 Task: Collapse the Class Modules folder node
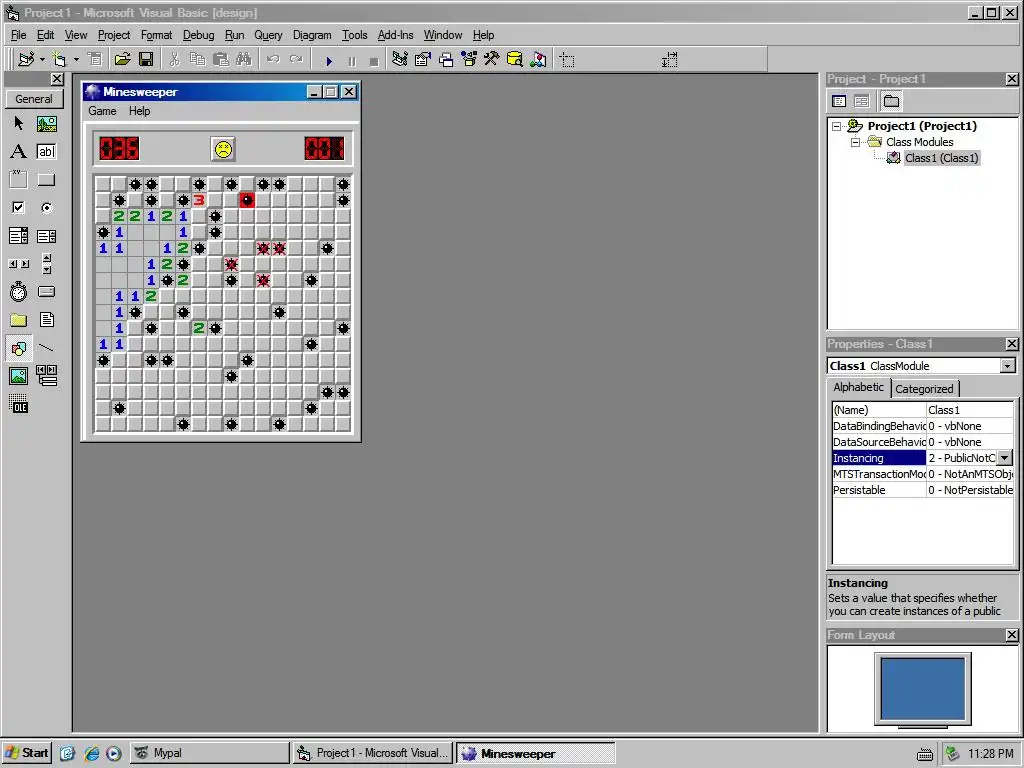(x=855, y=142)
